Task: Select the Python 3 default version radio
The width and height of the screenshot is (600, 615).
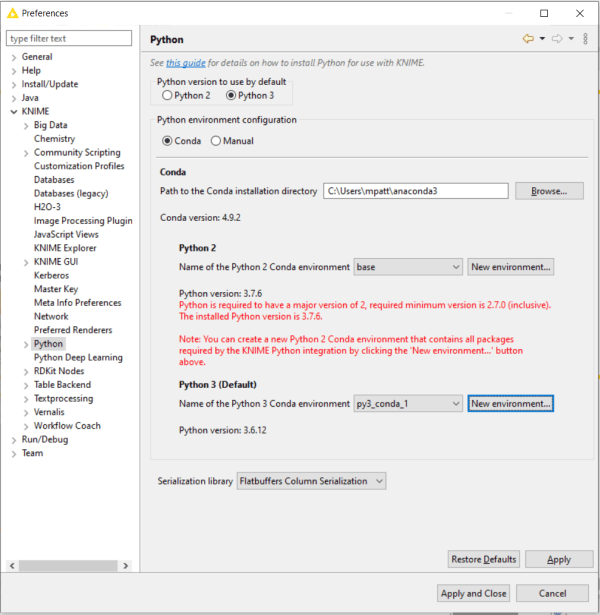Action: click(x=231, y=95)
